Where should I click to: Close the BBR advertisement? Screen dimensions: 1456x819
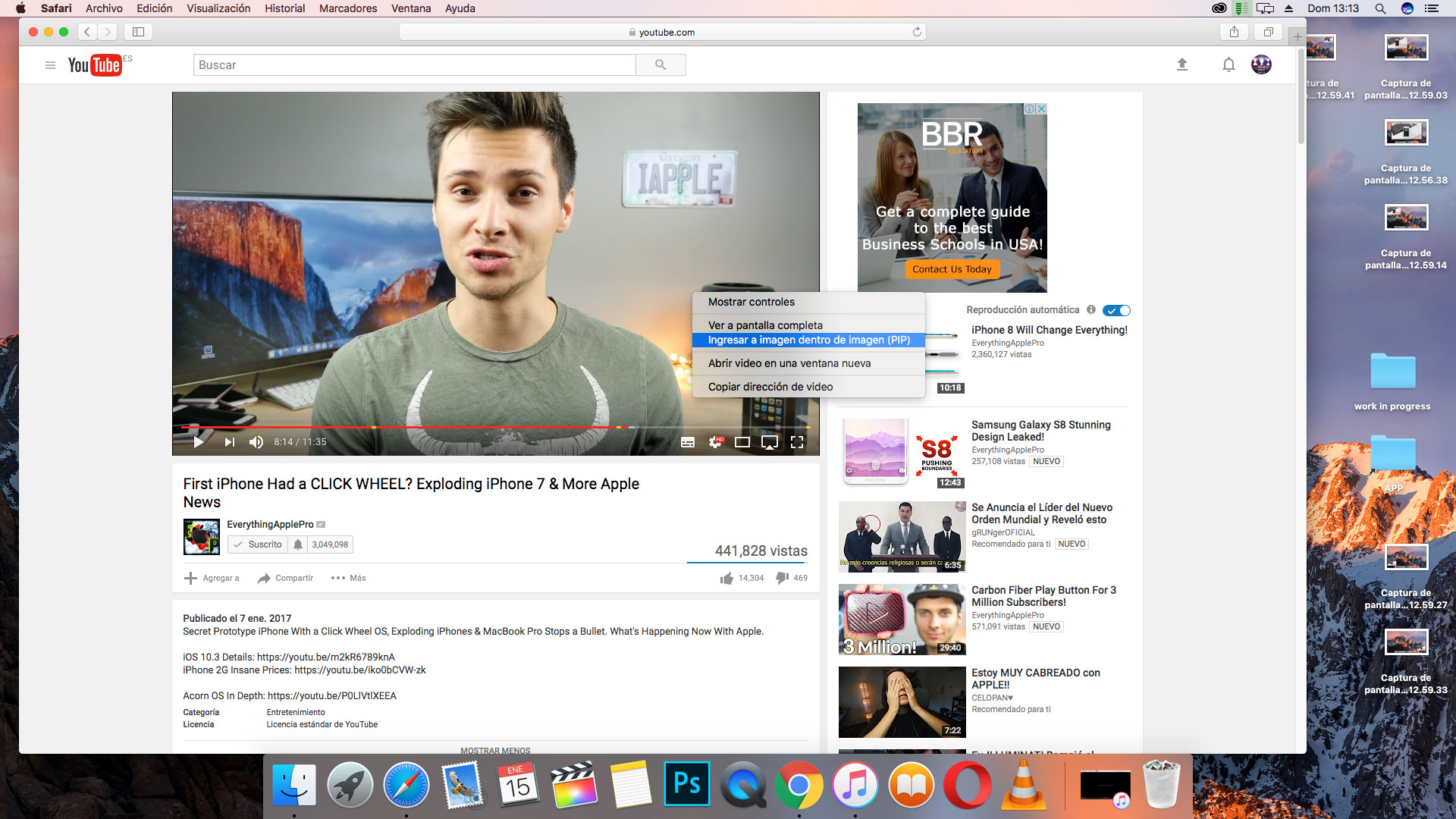pyautogui.click(x=1042, y=108)
